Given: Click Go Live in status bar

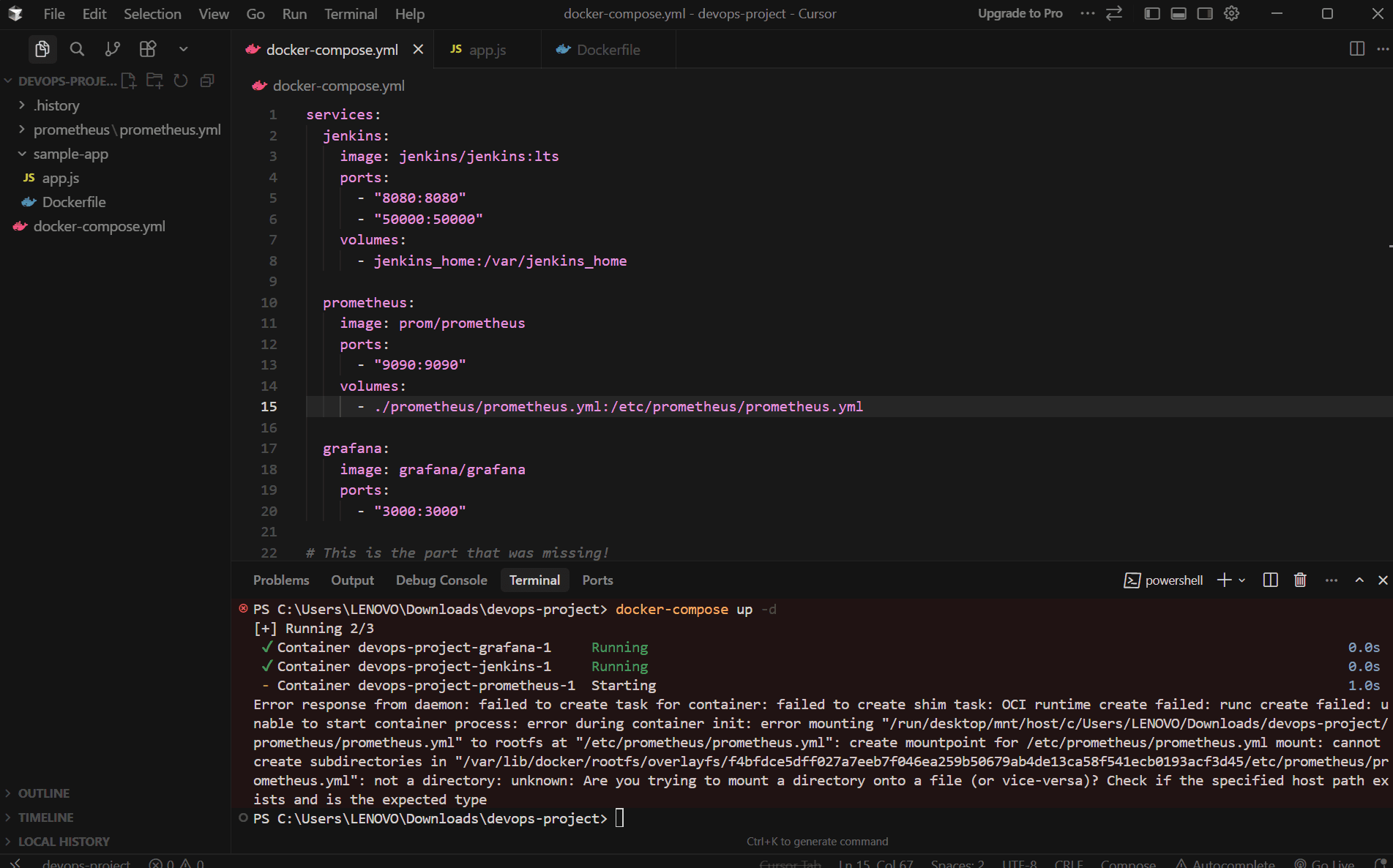Looking at the screenshot, I should (x=1324, y=864).
